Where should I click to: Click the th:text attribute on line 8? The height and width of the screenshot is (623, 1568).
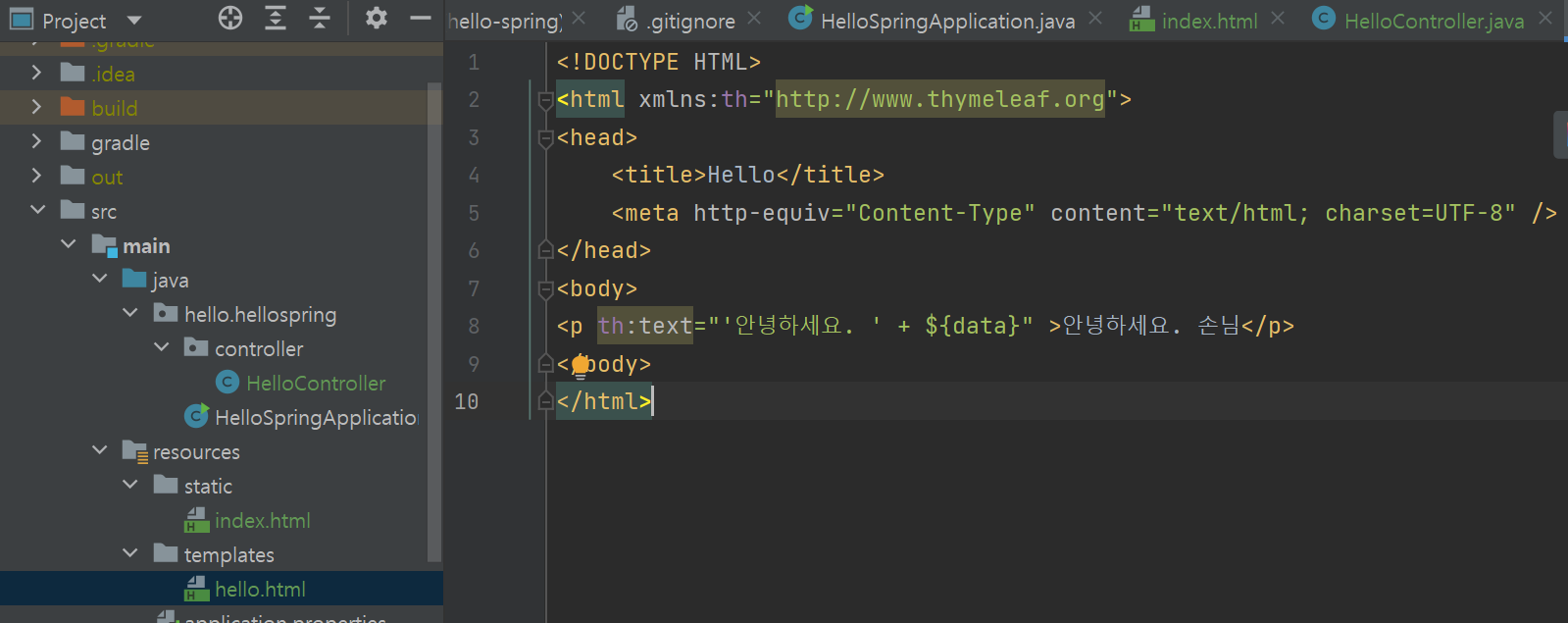tap(645, 326)
